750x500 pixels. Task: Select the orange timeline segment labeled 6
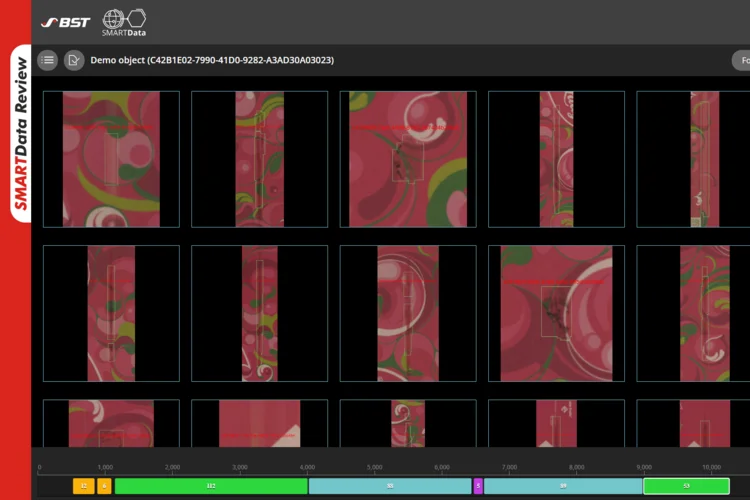pyautogui.click(x=104, y=486)
